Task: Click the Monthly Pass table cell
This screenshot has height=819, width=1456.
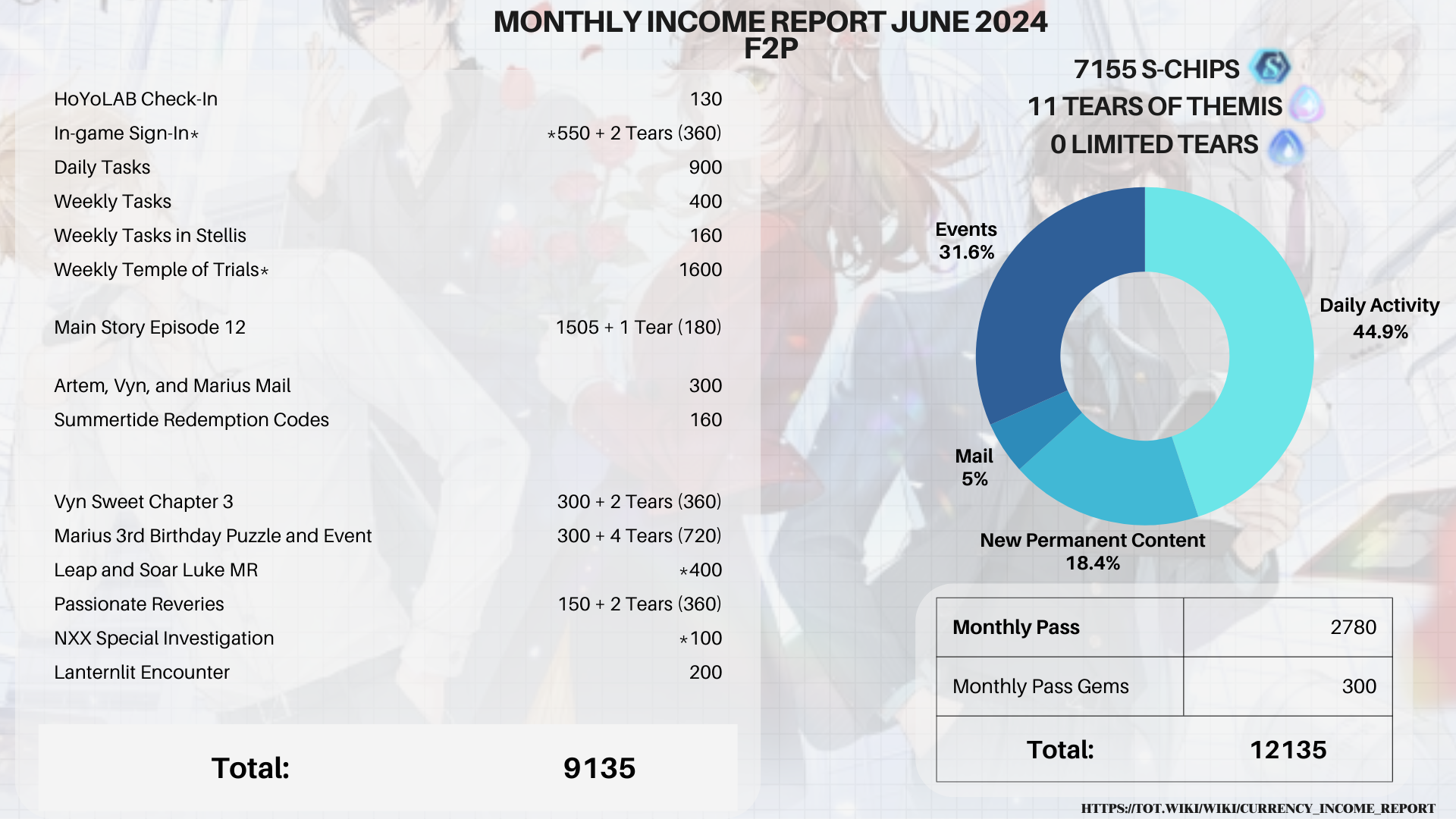Action: 1016,628
